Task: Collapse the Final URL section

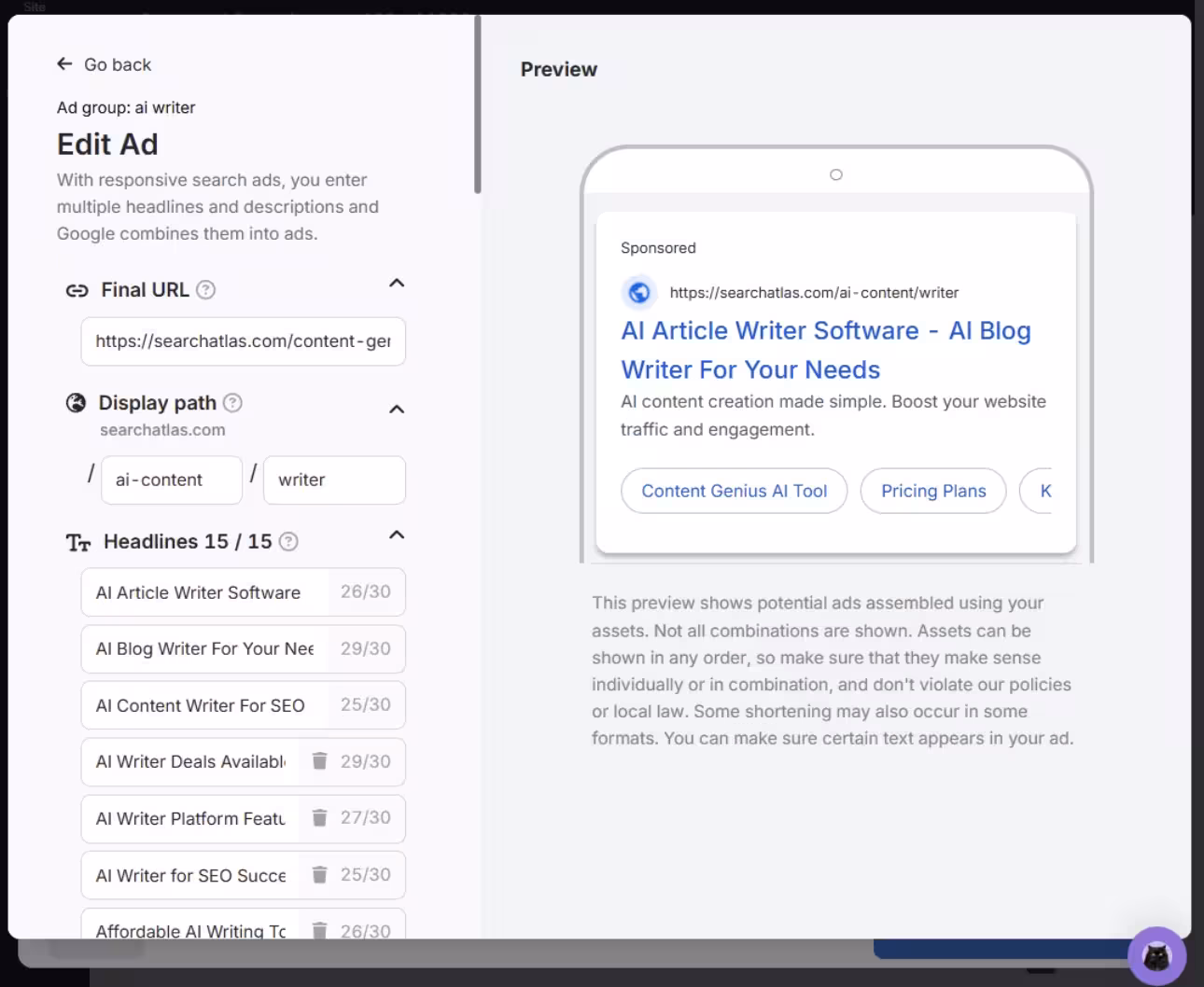Action: [x=397, y=284]
